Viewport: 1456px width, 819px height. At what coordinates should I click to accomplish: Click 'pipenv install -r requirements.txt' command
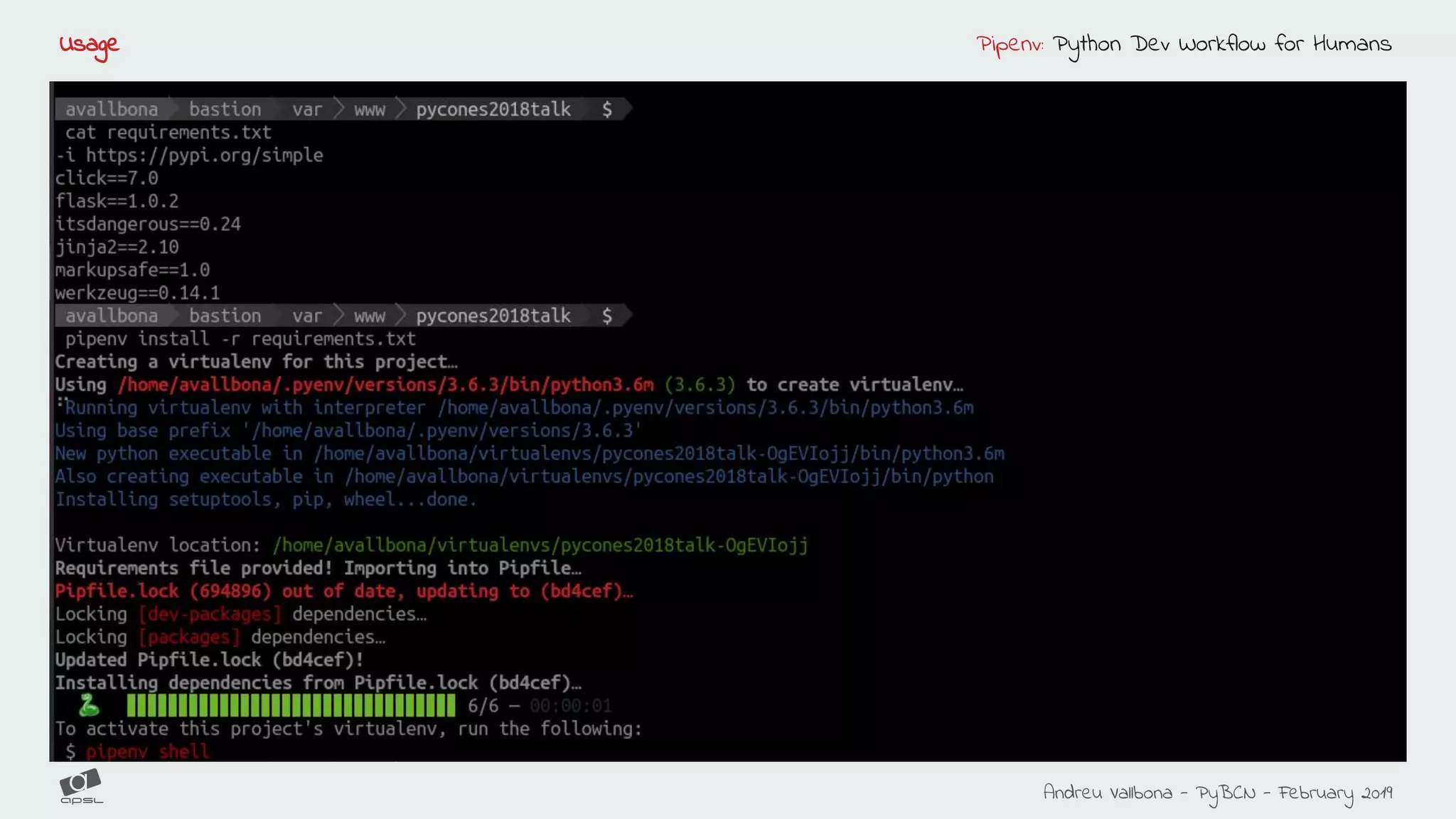click(240, 338)
